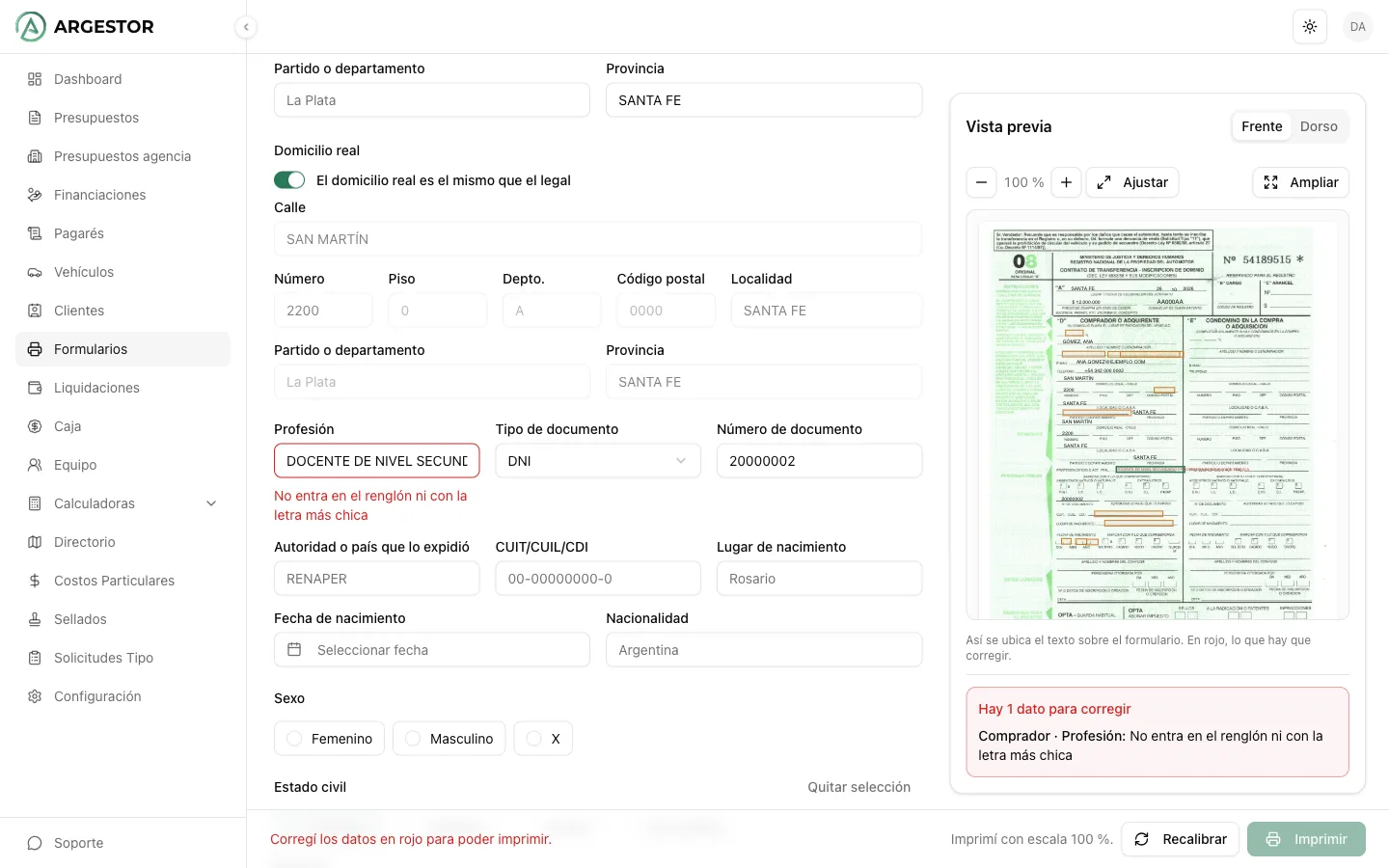Open Costos Particulares in the sidebar
The width and height of the screenshot is (1389, 868).
pyautogui.click(x=123, y=581)
